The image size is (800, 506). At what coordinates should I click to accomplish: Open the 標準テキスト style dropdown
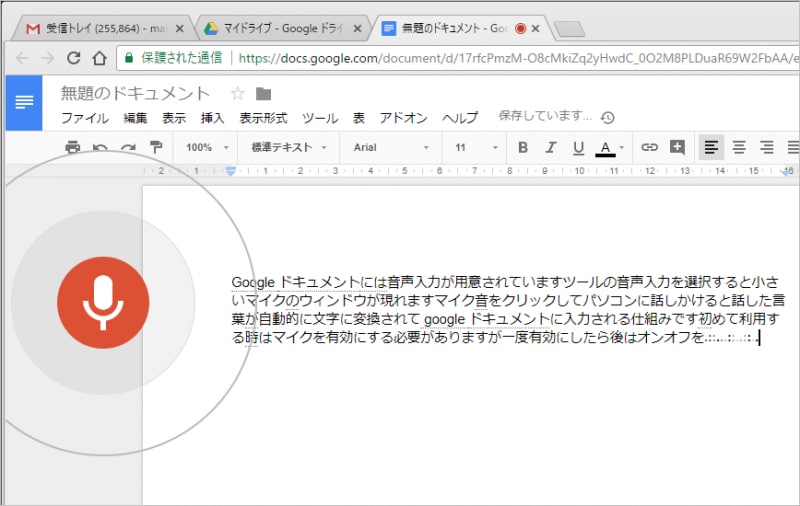[x=289, y=147]
